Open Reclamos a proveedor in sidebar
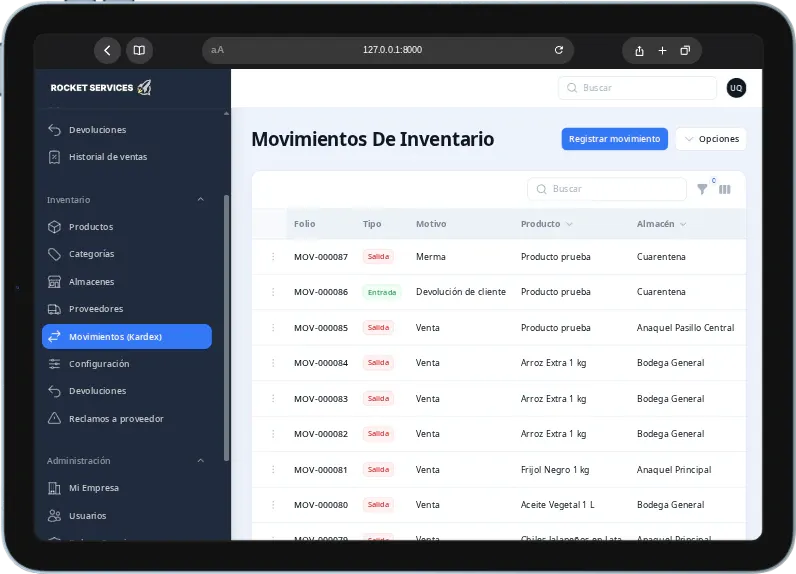796x574 pixels. coord(127,419)
